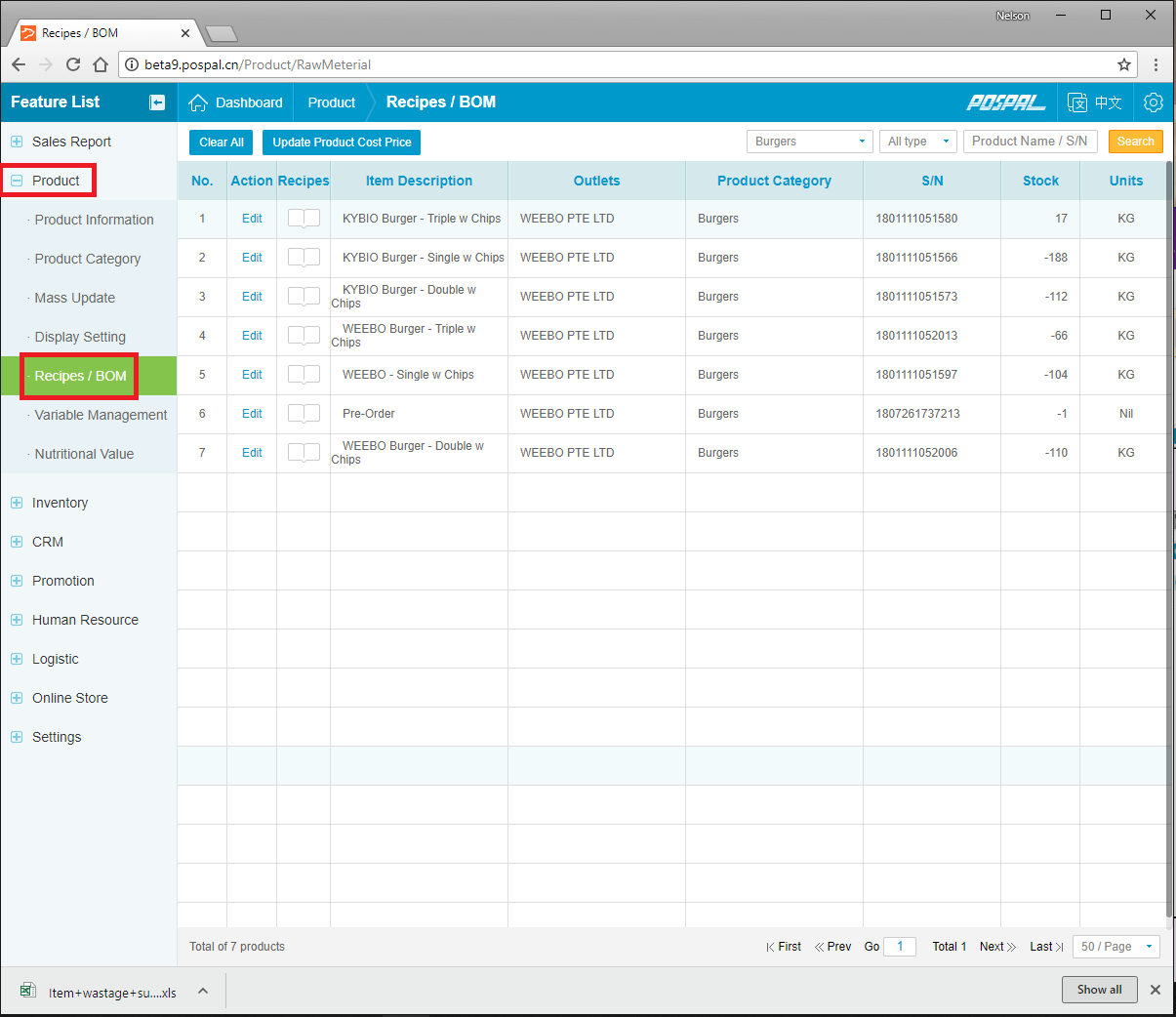Change the 50 / Page dropdown
The height and width of the screenshot is (1017, 1176).
click(x=1116, y=947)
